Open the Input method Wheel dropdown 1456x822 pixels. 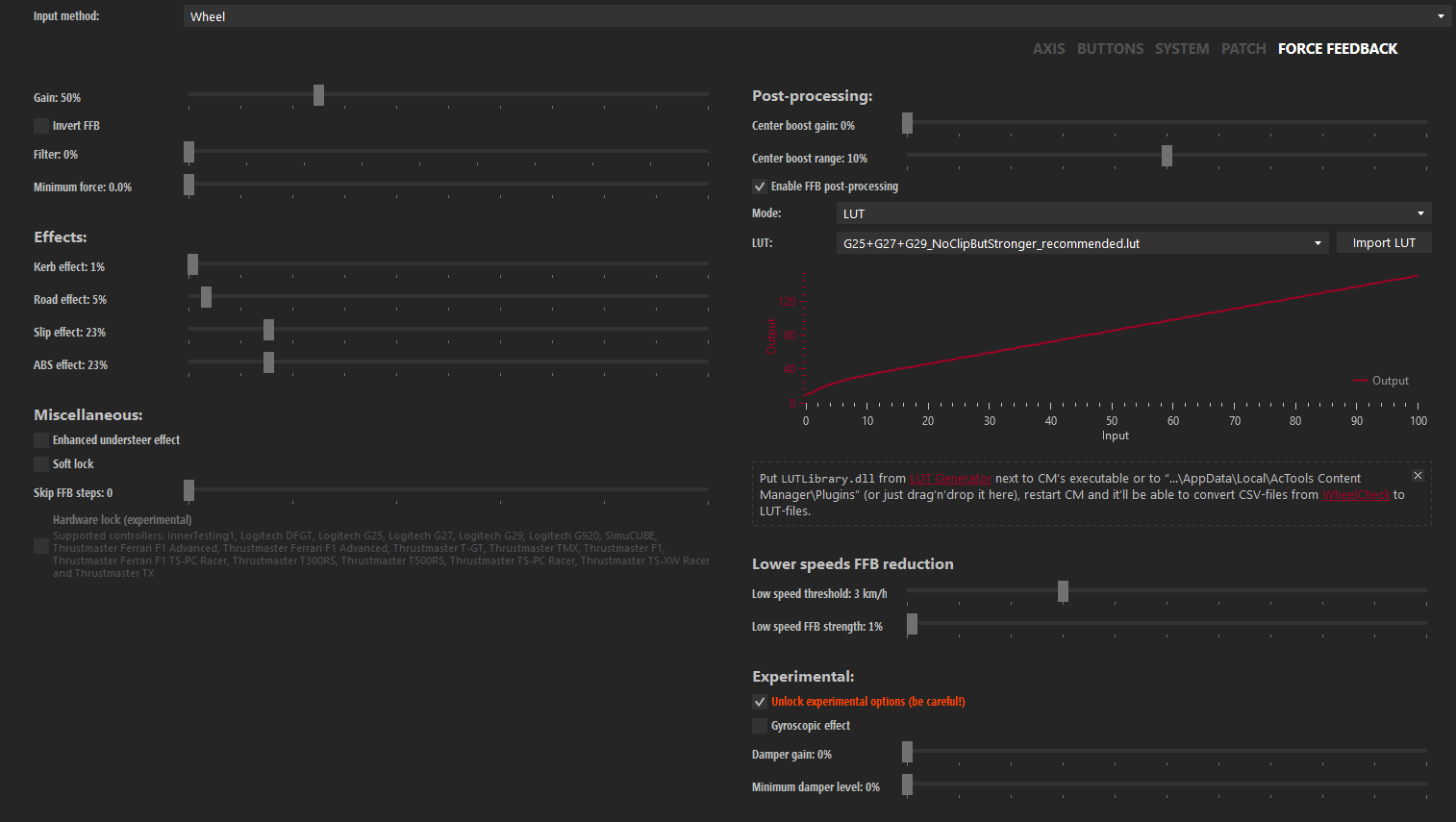[817, 16]
